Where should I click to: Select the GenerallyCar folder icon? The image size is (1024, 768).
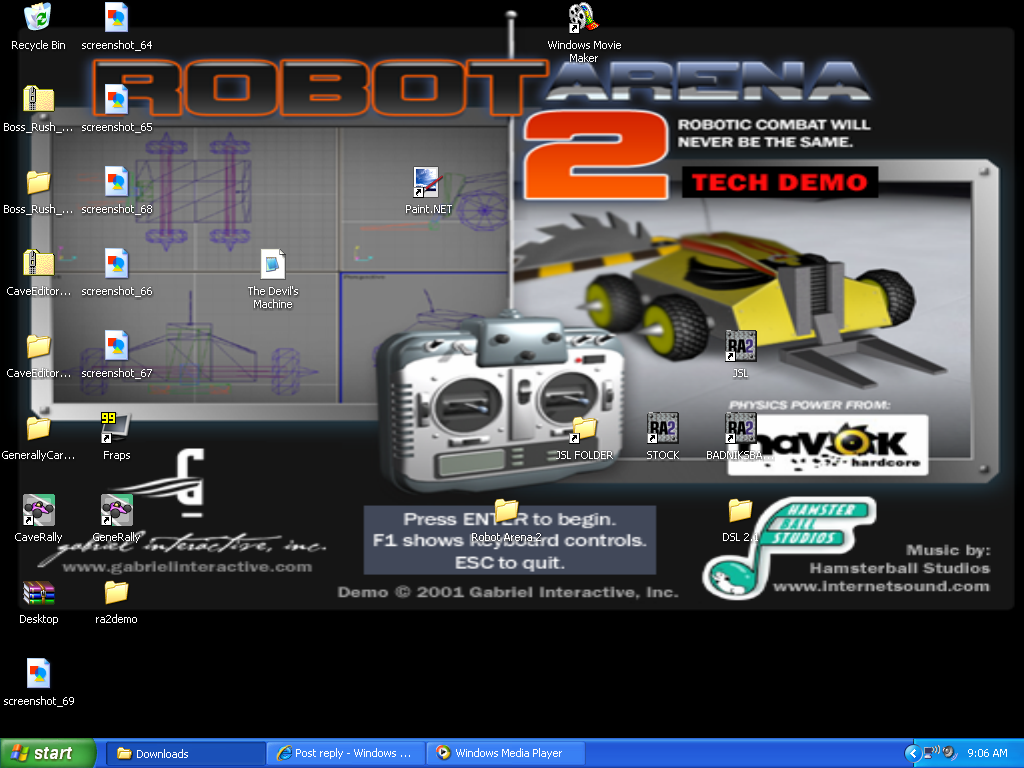(38, 428)
